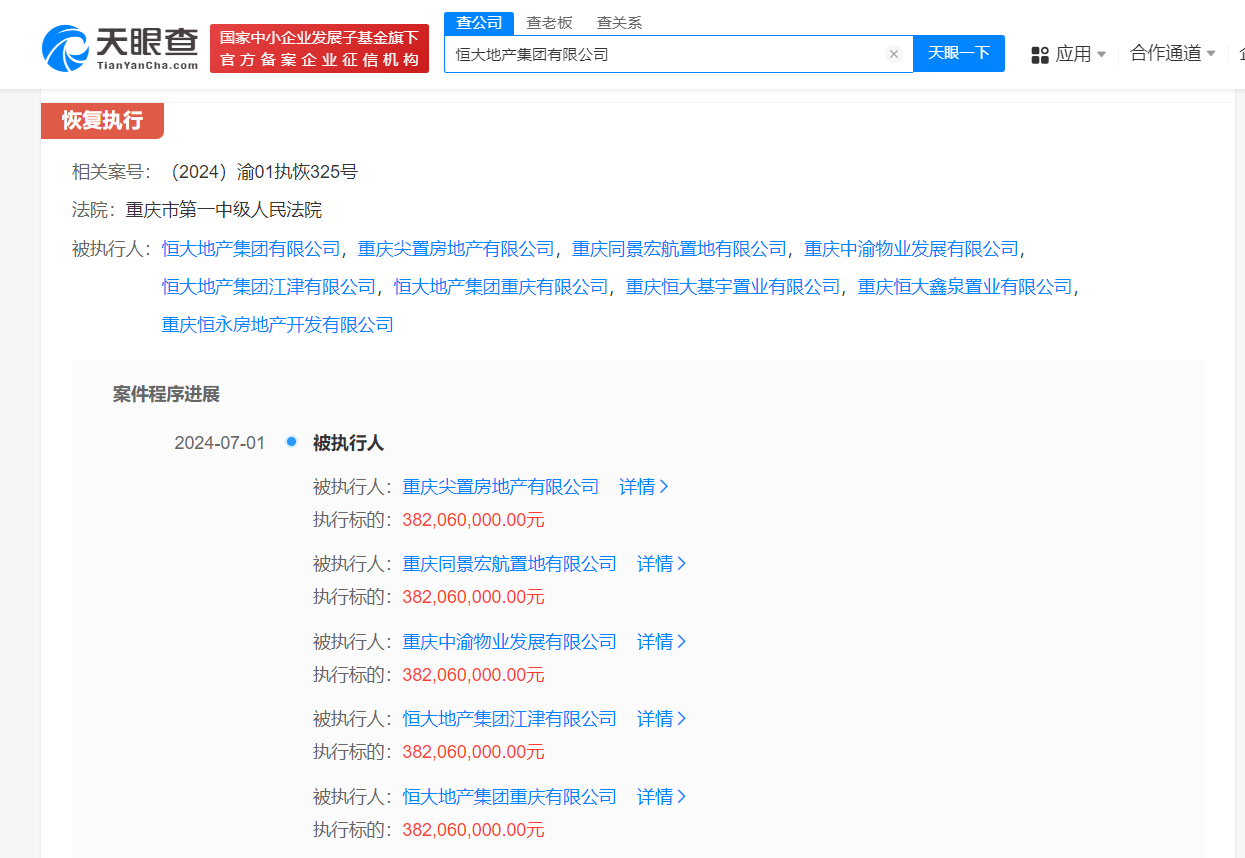Open 详情 for 重庆中渝物业发展有限公司

(661, 642)
